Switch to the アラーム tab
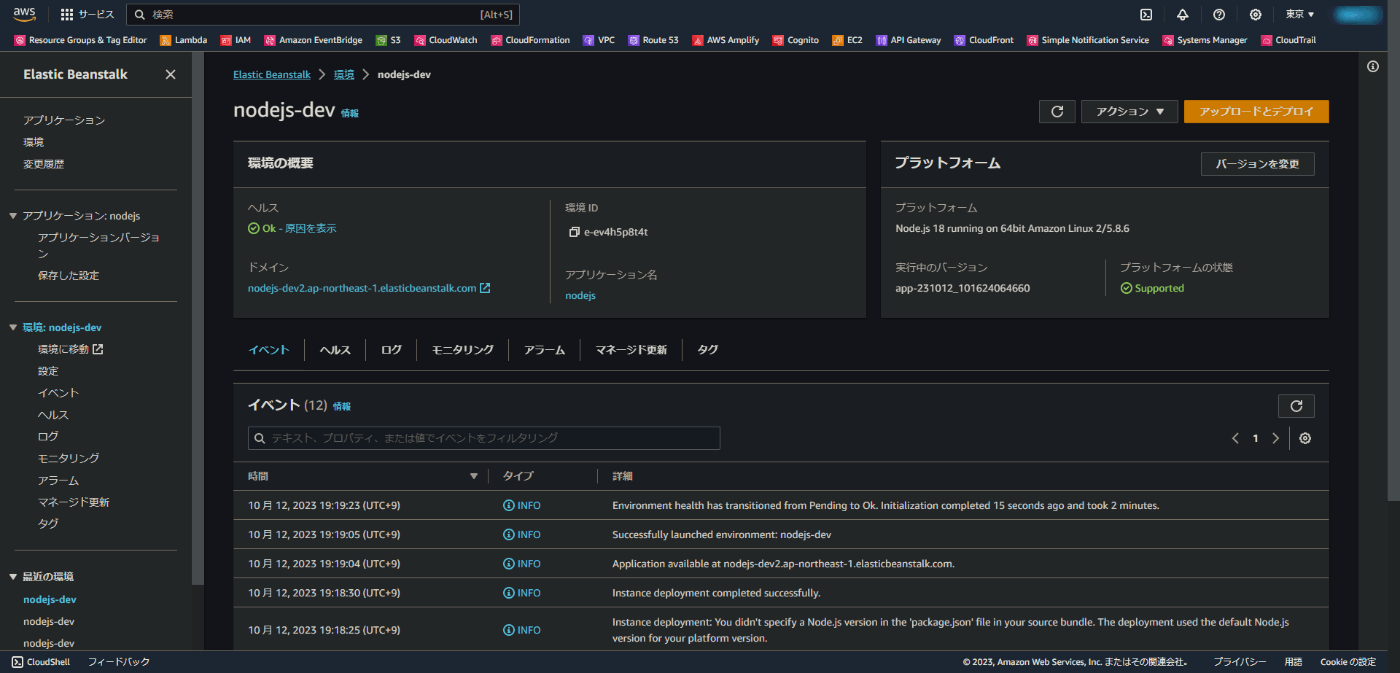 (x=544, y=350)
